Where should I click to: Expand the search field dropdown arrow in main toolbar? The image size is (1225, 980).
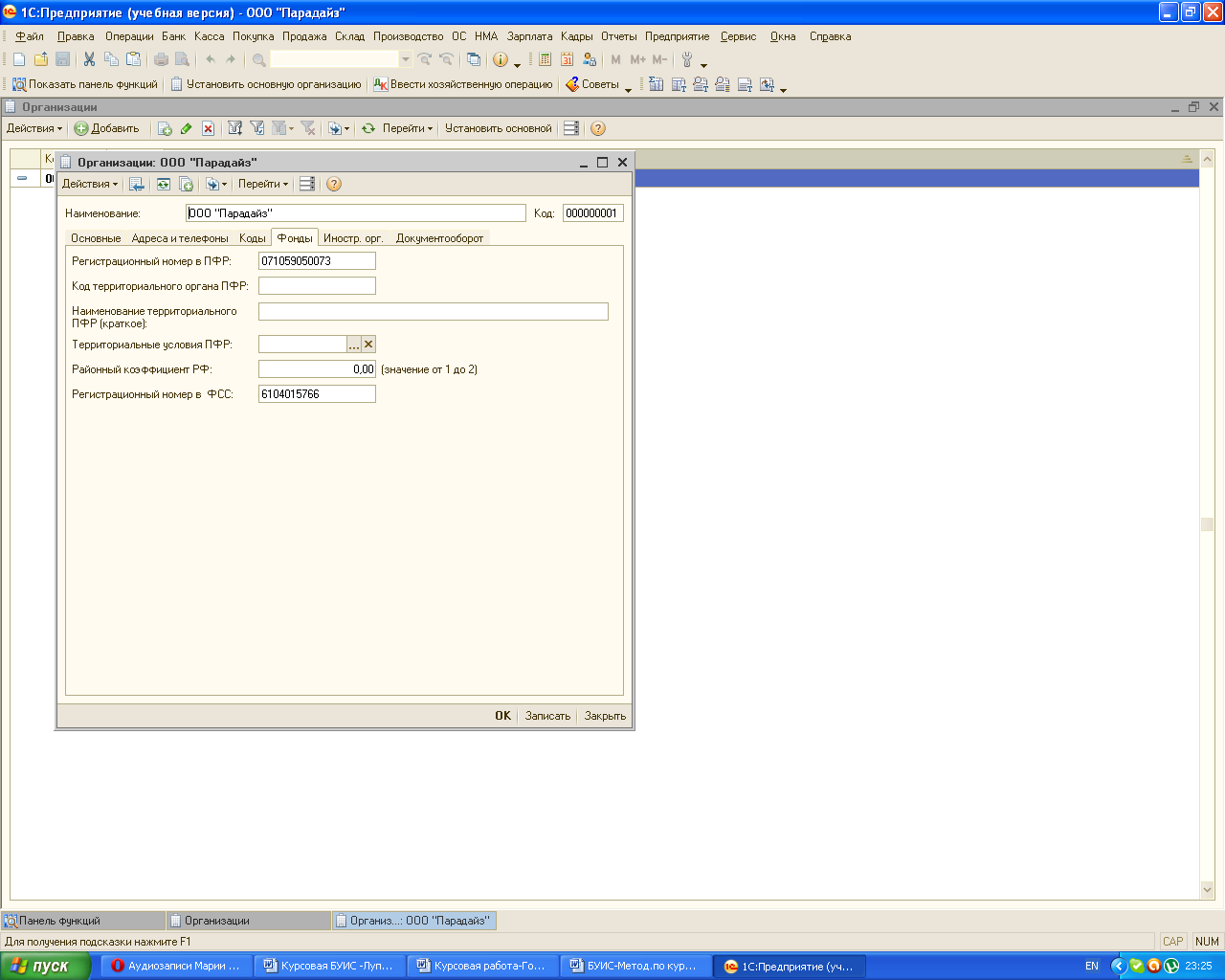point(406,59)
